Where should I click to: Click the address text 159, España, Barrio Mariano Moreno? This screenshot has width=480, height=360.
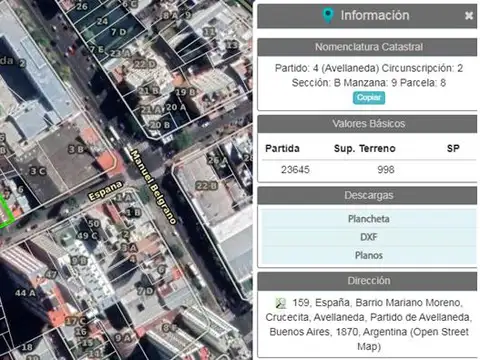[377, 303]
